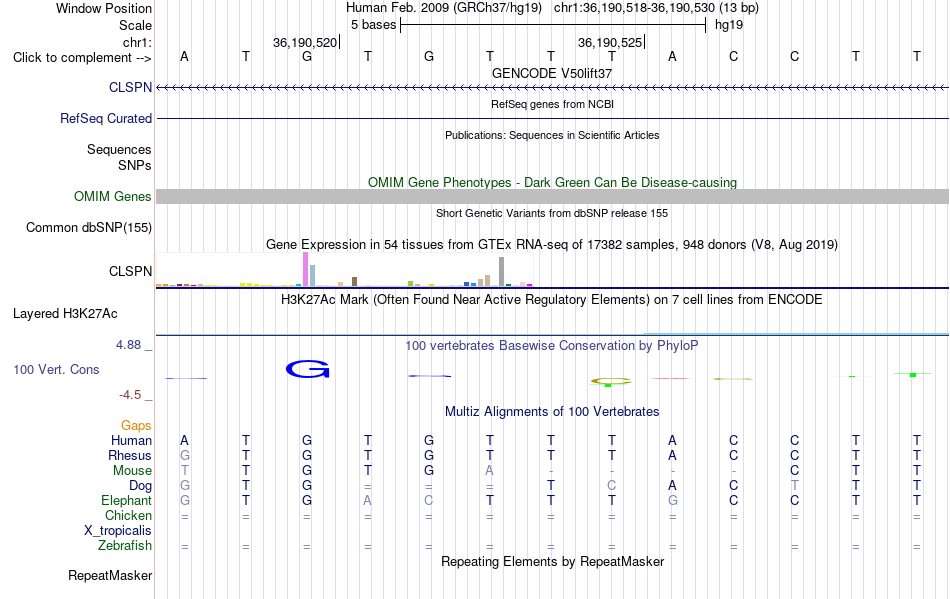This screenshot has width=950, height=599.
Task: Click the Chicken species label
Action: coord(128,515)
